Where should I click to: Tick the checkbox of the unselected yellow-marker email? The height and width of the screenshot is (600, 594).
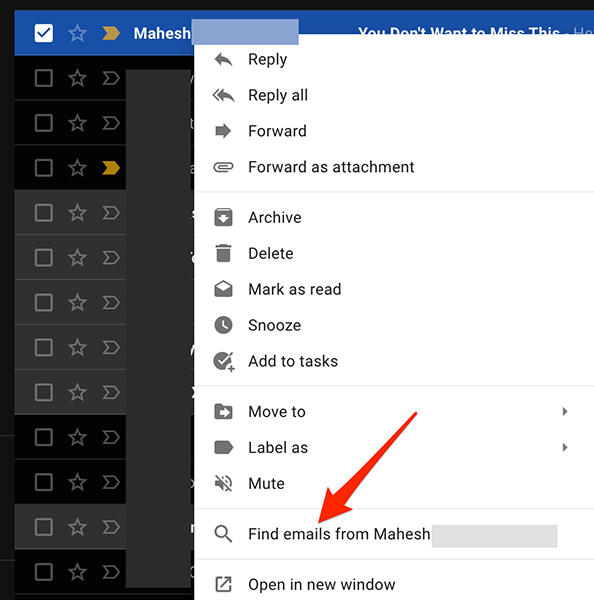coord(44,168)
